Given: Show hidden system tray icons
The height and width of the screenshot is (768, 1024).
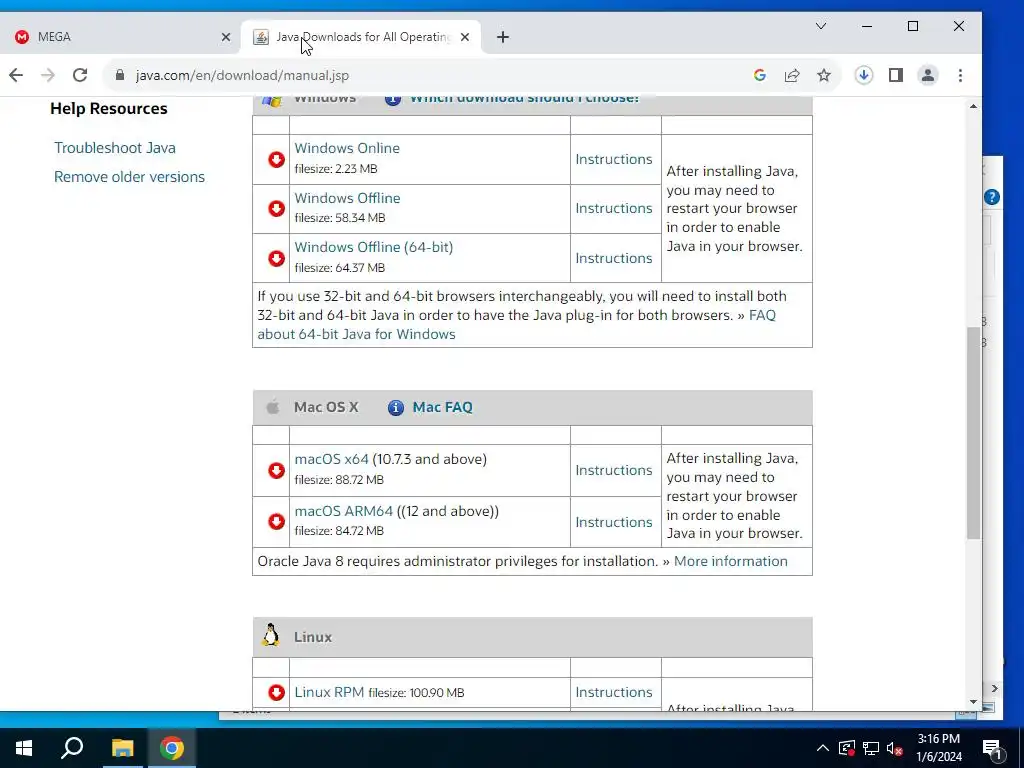Looking at the screenshot, I should (x=823, y=748).
